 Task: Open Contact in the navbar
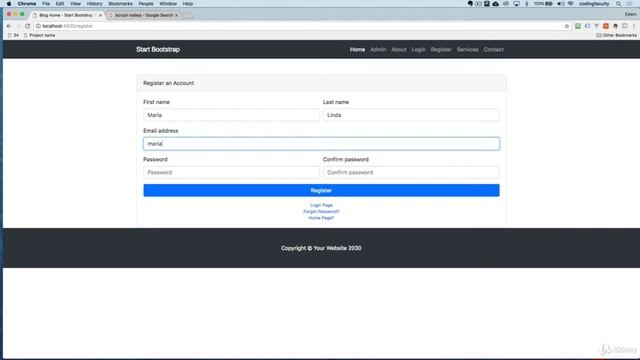(x=493, y=49)
